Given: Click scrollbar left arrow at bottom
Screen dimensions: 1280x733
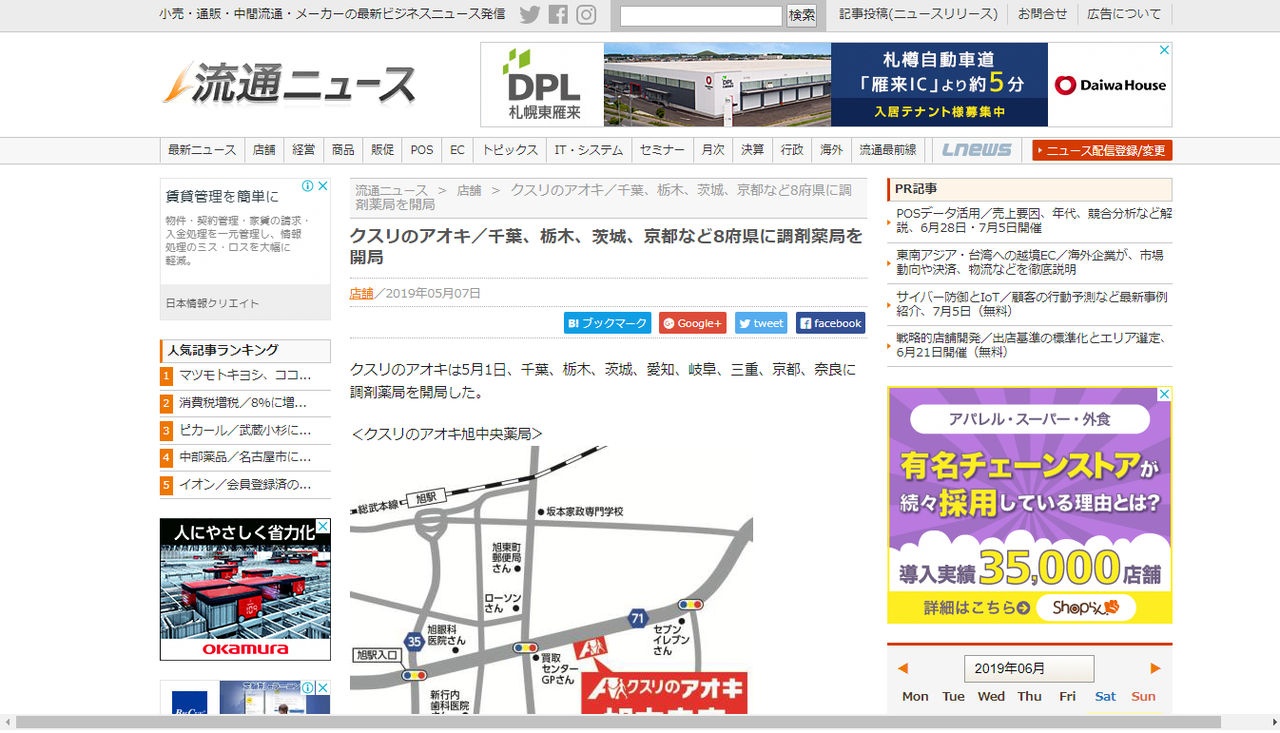Looking at the screenshot, I should click(7, 722).
